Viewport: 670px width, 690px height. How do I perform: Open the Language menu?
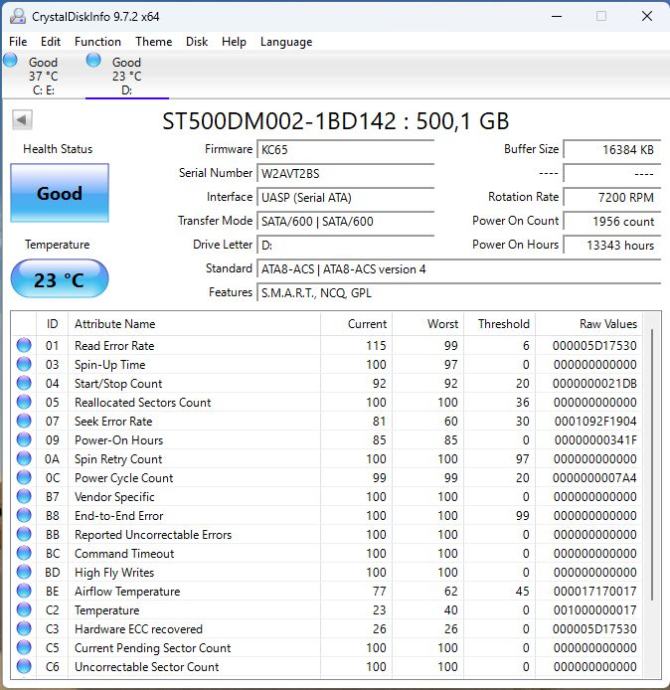286,42
